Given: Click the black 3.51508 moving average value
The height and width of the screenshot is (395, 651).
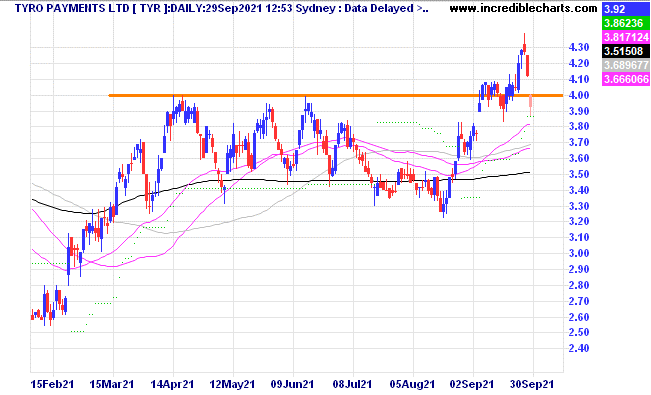Looking at the screenshot, I should (626, 51).
